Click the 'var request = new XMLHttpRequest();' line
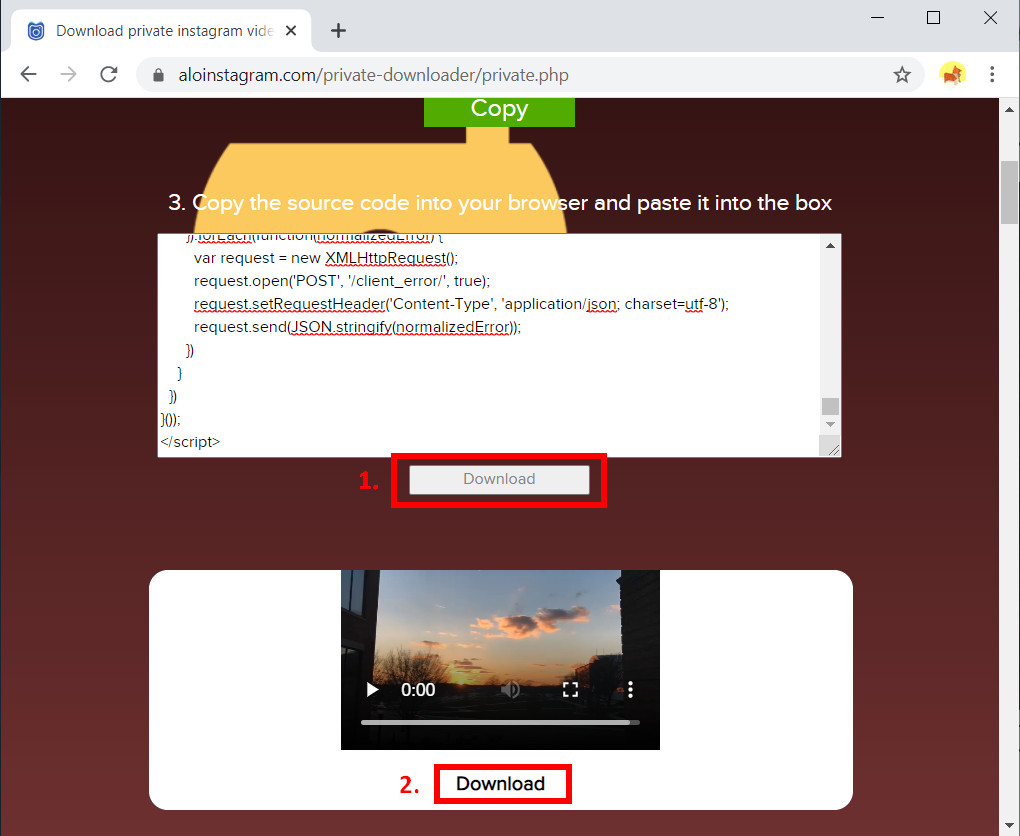 (x=326, y=258)
